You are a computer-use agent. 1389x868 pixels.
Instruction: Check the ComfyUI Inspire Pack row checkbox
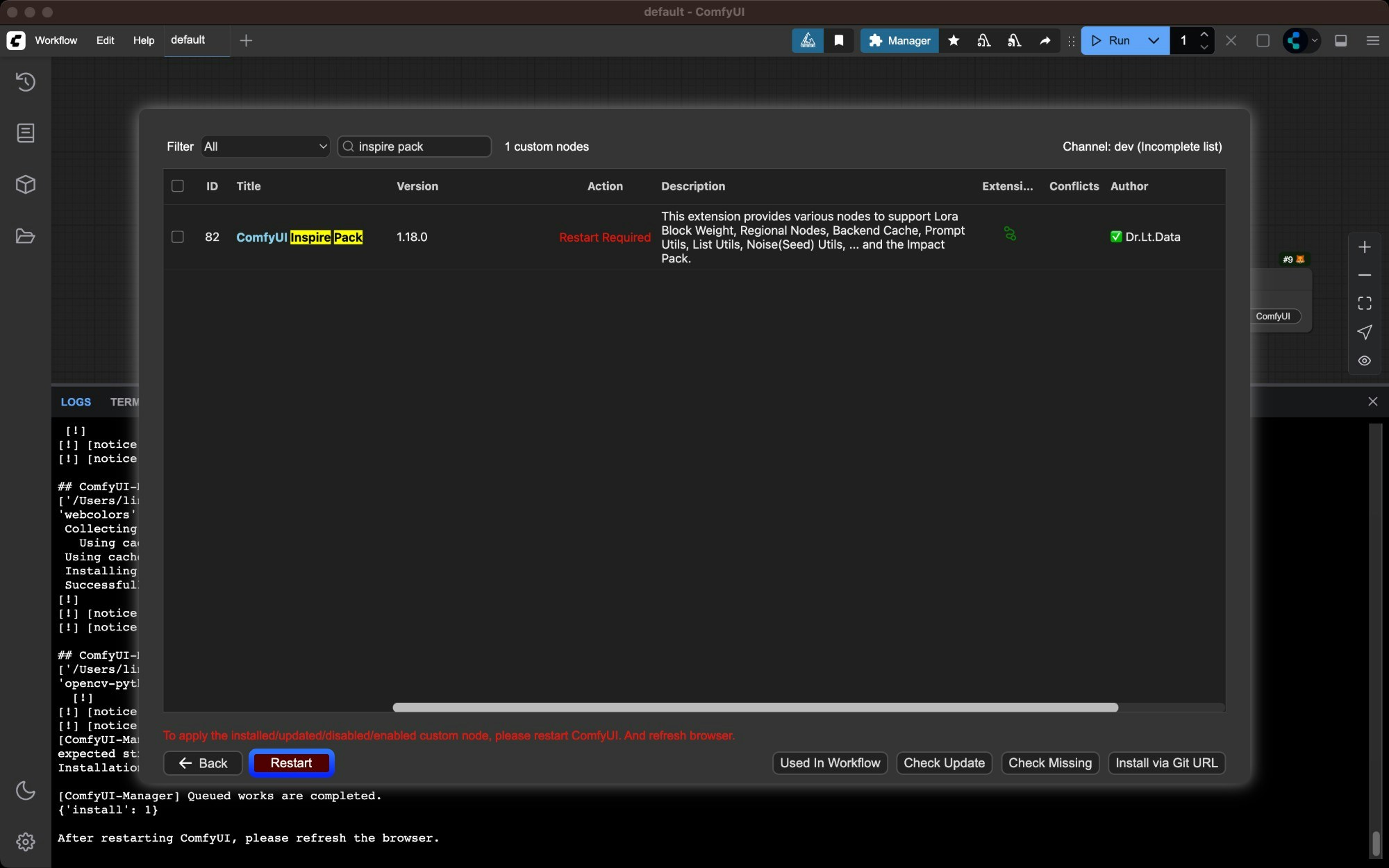point(177,237)
